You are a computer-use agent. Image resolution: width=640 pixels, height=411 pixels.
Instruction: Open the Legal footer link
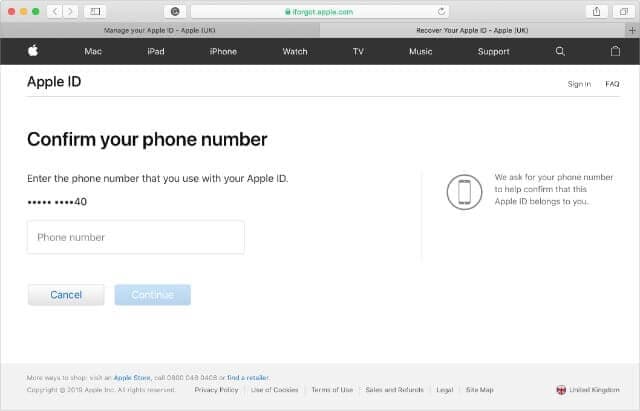444,390
